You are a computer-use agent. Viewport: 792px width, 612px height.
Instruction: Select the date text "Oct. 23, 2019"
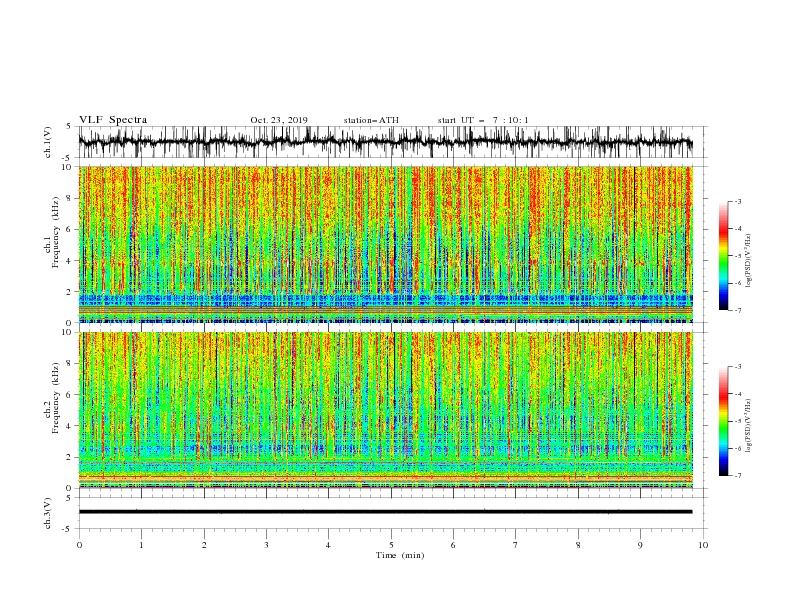279,120
